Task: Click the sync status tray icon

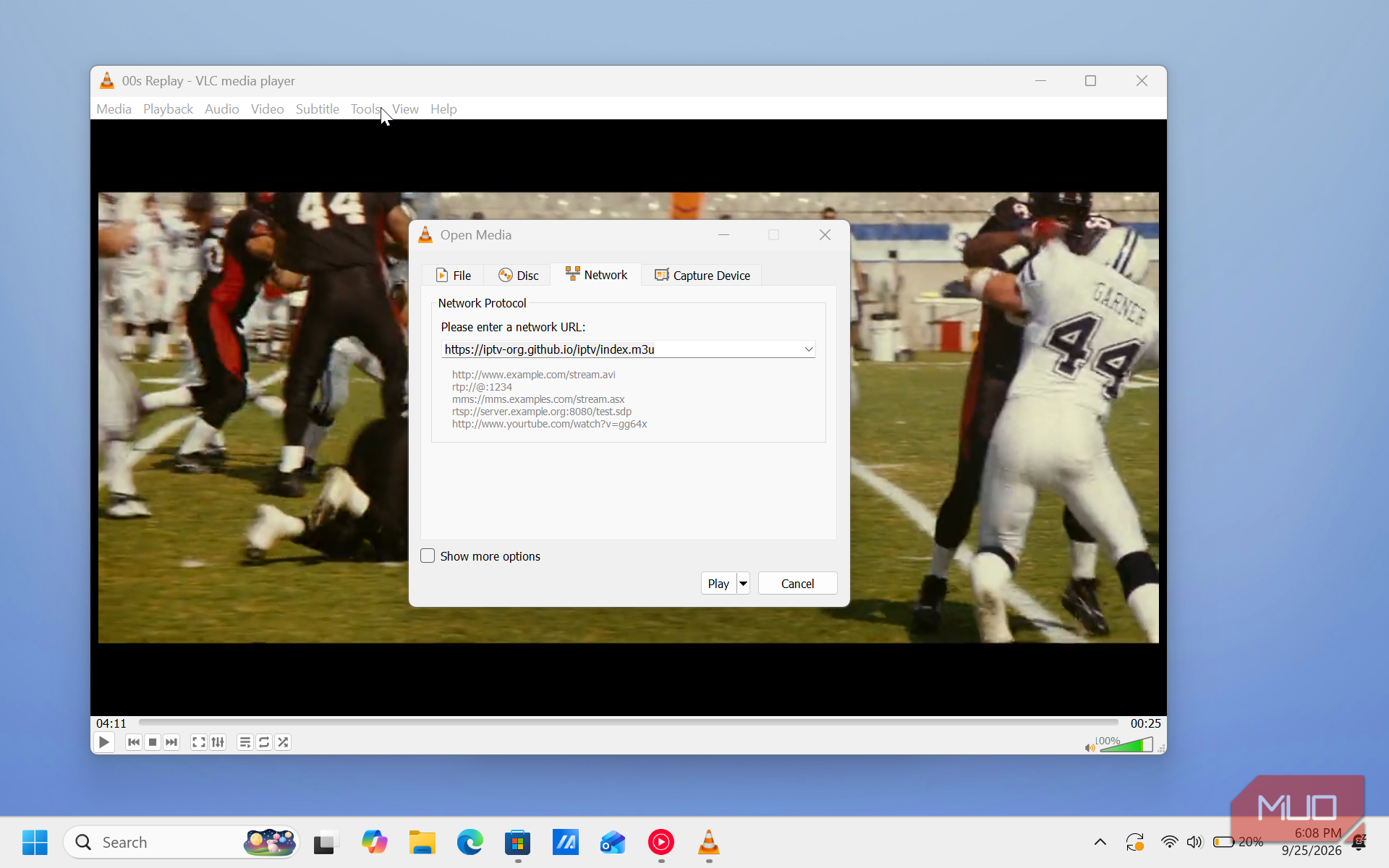Action: [1134, 842]
